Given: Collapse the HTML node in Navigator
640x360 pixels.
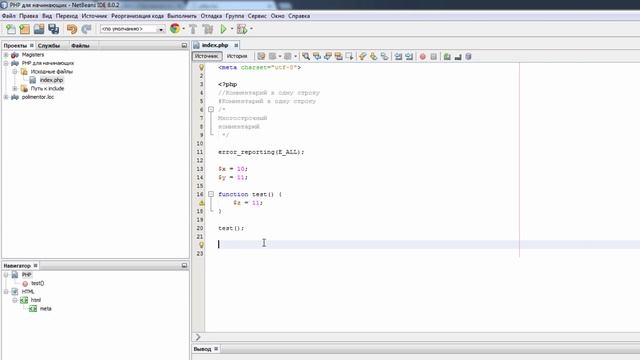Looking at the screenshot, I should (6, 291).
